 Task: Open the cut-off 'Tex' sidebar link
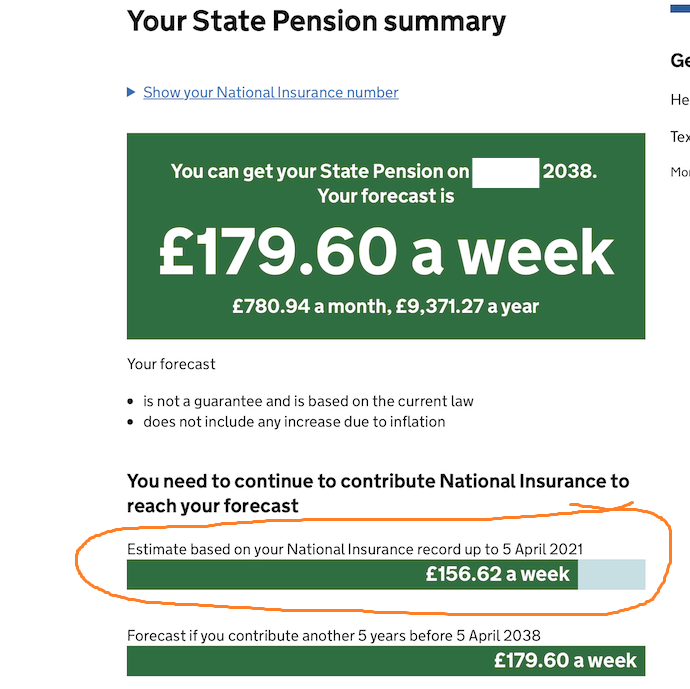(680, 137)
